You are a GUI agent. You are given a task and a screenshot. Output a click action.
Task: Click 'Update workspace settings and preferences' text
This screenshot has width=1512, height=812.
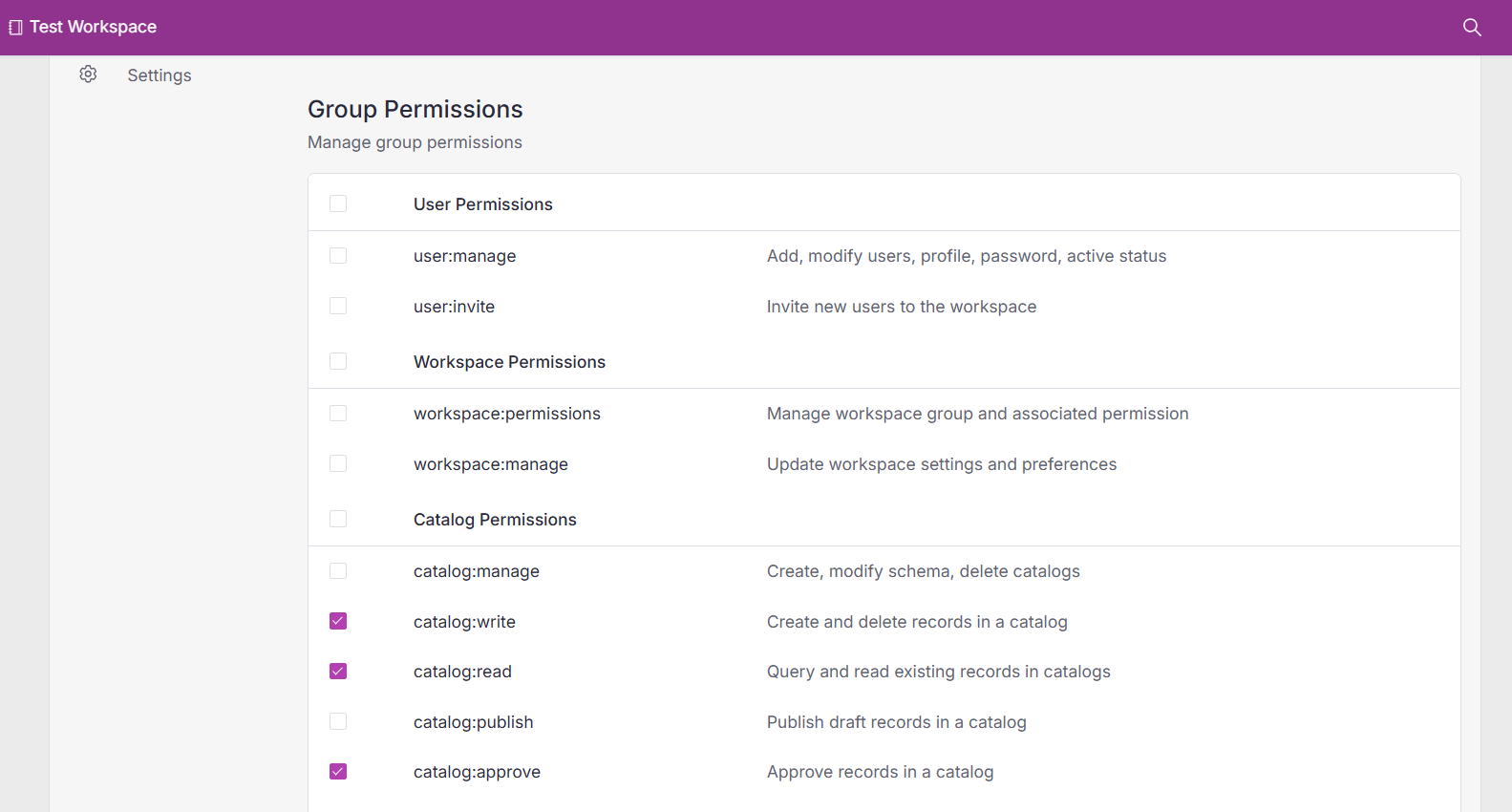[942, 464]
